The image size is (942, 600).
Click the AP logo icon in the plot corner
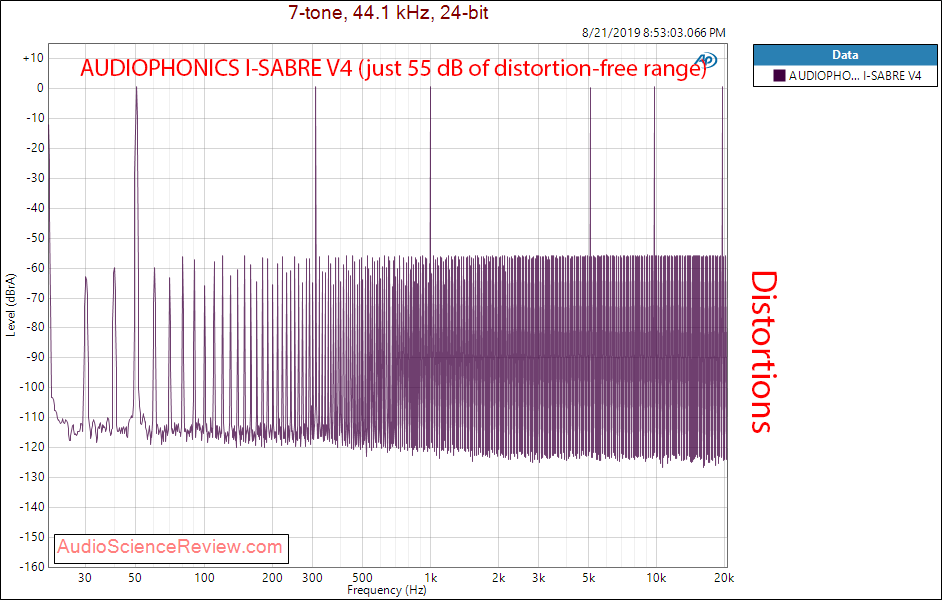pyautogui.click(x=707, y=59)
